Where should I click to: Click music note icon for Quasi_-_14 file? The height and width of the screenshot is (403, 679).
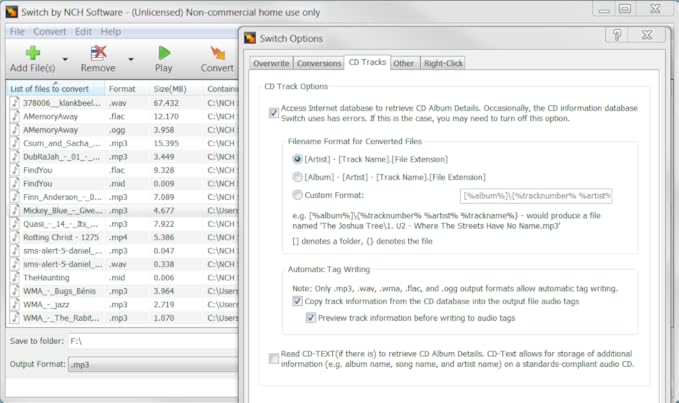tap(15, 223)
